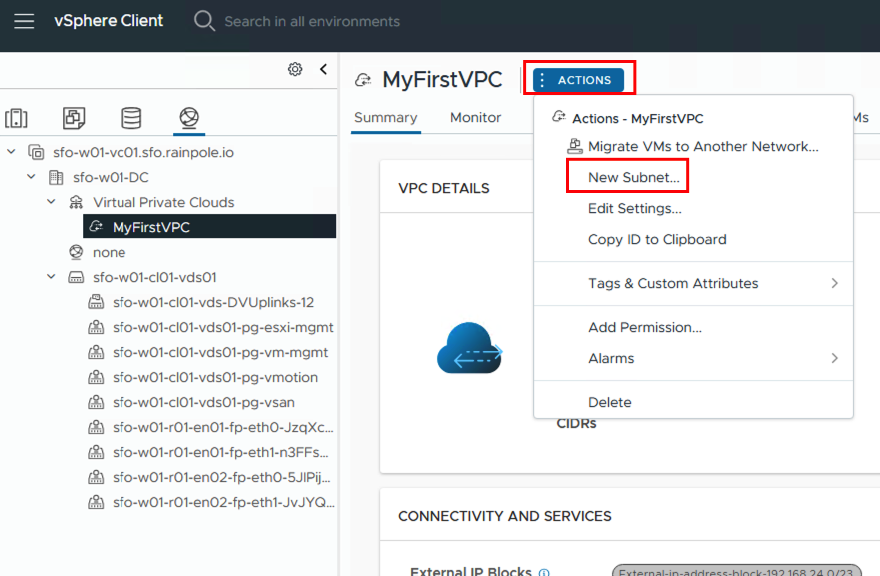
Task: Collapse the Virtual Private Clouds folder
Action: [x=51, y=202]
